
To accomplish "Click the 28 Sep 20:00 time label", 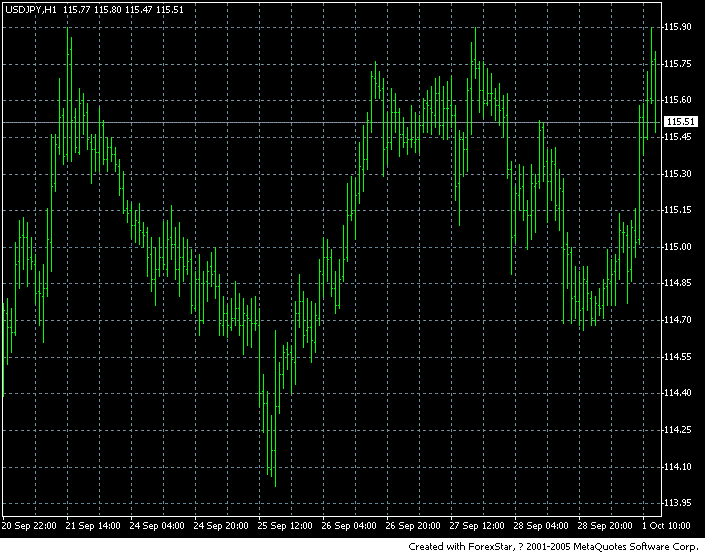I will click(x=605, y=526).
